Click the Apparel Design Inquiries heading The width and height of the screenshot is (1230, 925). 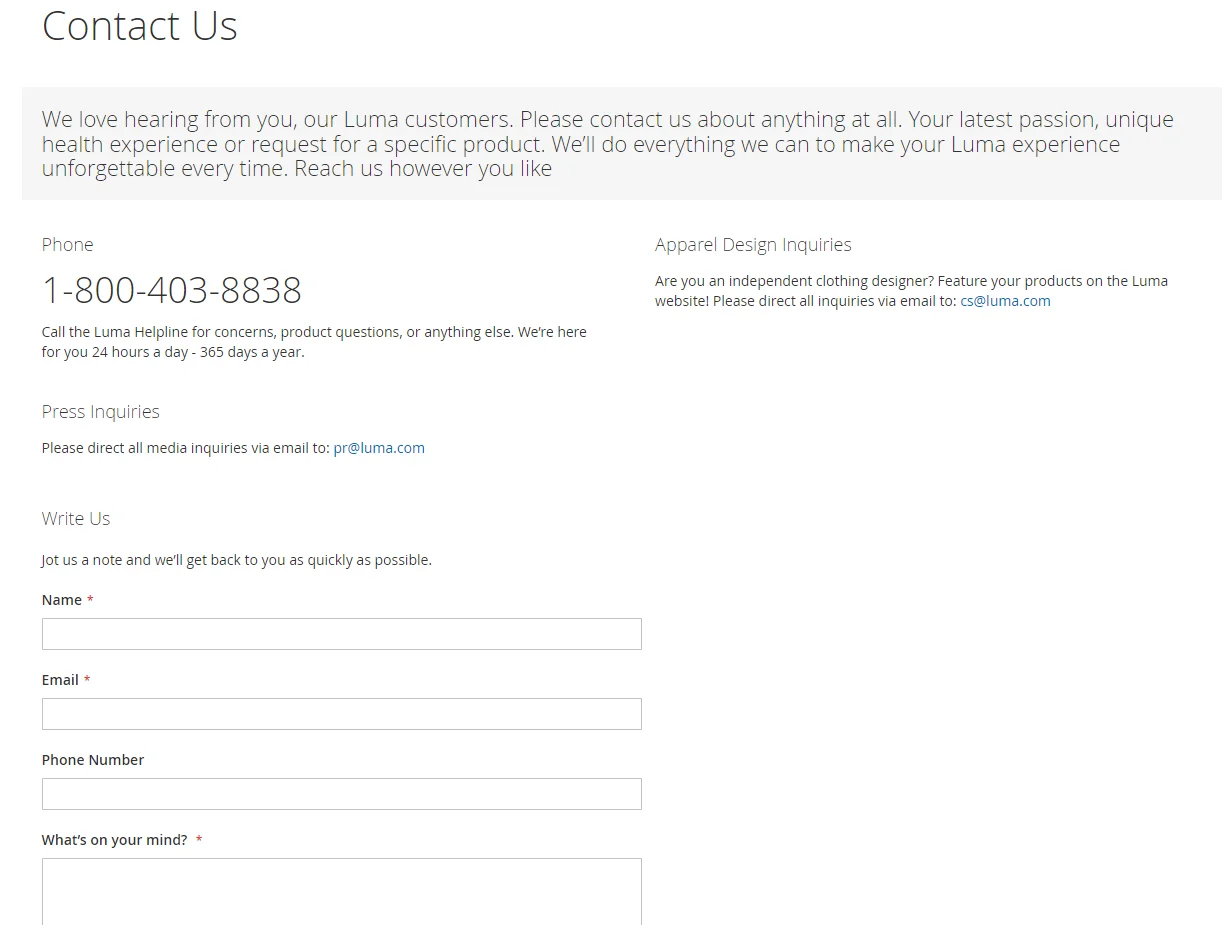[753, 245]
